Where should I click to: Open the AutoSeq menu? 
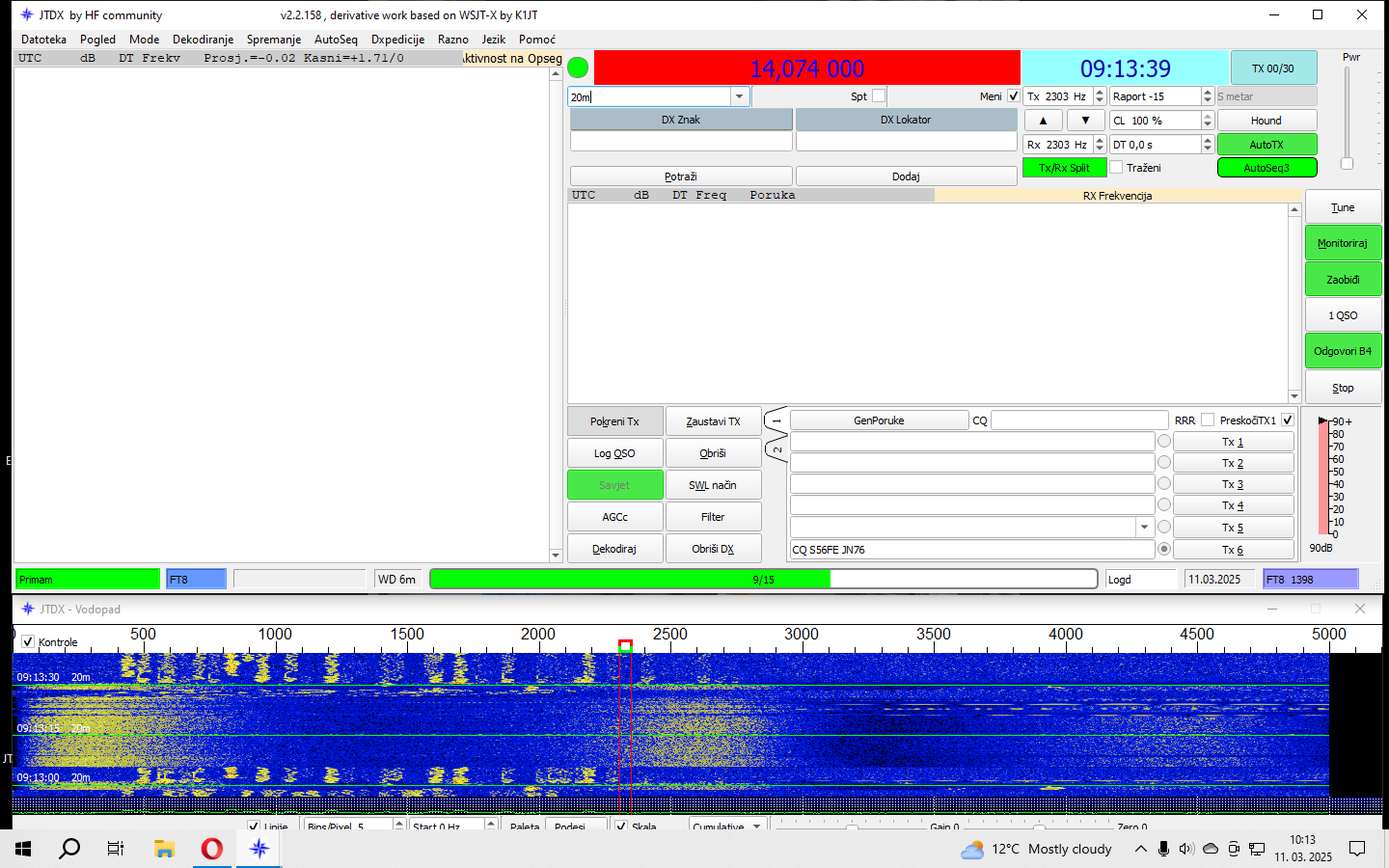pyautogui.click(x=336, y=40)
